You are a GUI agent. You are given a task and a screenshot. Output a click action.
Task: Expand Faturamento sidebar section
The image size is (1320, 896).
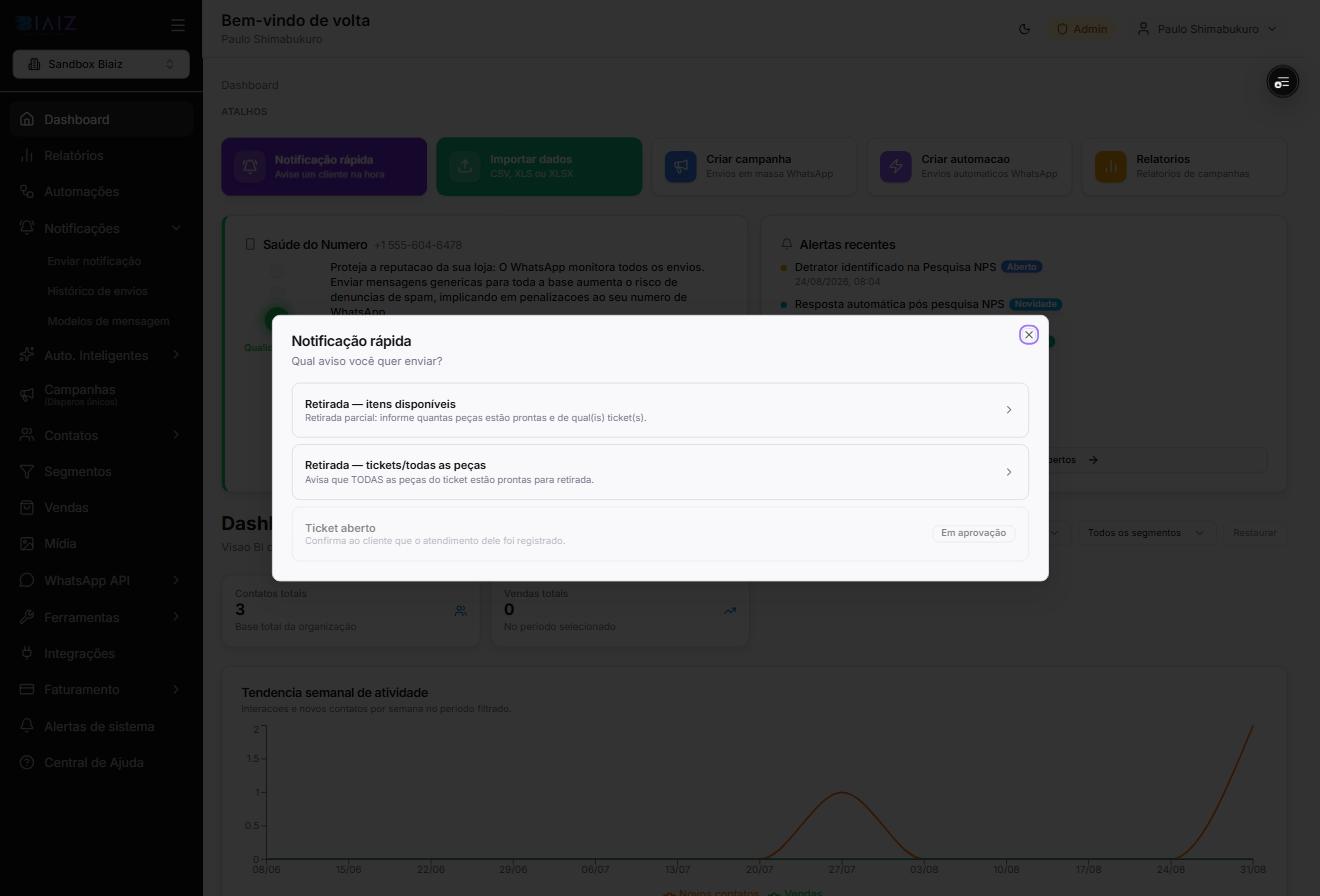(x=101, y=689)
